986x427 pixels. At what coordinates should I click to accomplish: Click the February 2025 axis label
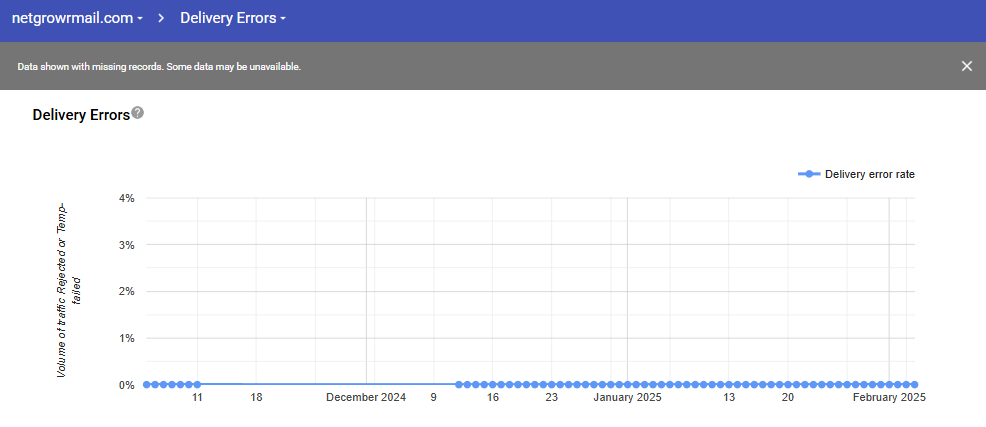tap(889, 398)
